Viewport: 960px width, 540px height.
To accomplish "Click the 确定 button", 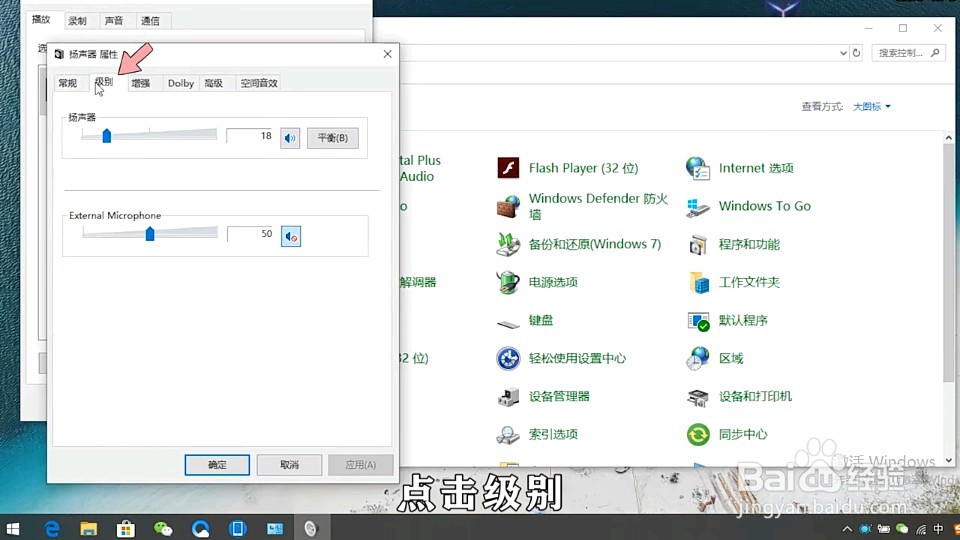I will point(217,465).
